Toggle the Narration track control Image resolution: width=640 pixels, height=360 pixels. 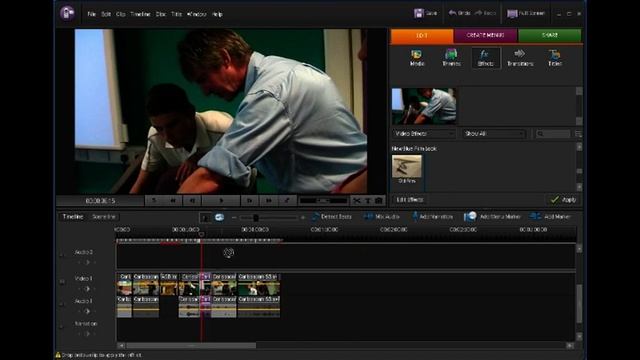click(x=62, y=327)
